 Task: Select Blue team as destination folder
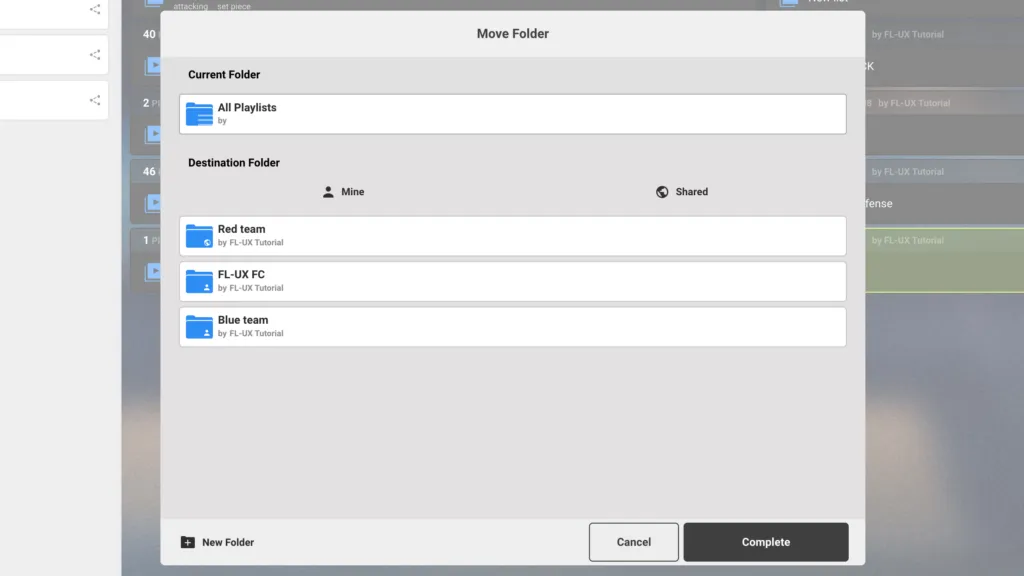click(x=513, y=327)
